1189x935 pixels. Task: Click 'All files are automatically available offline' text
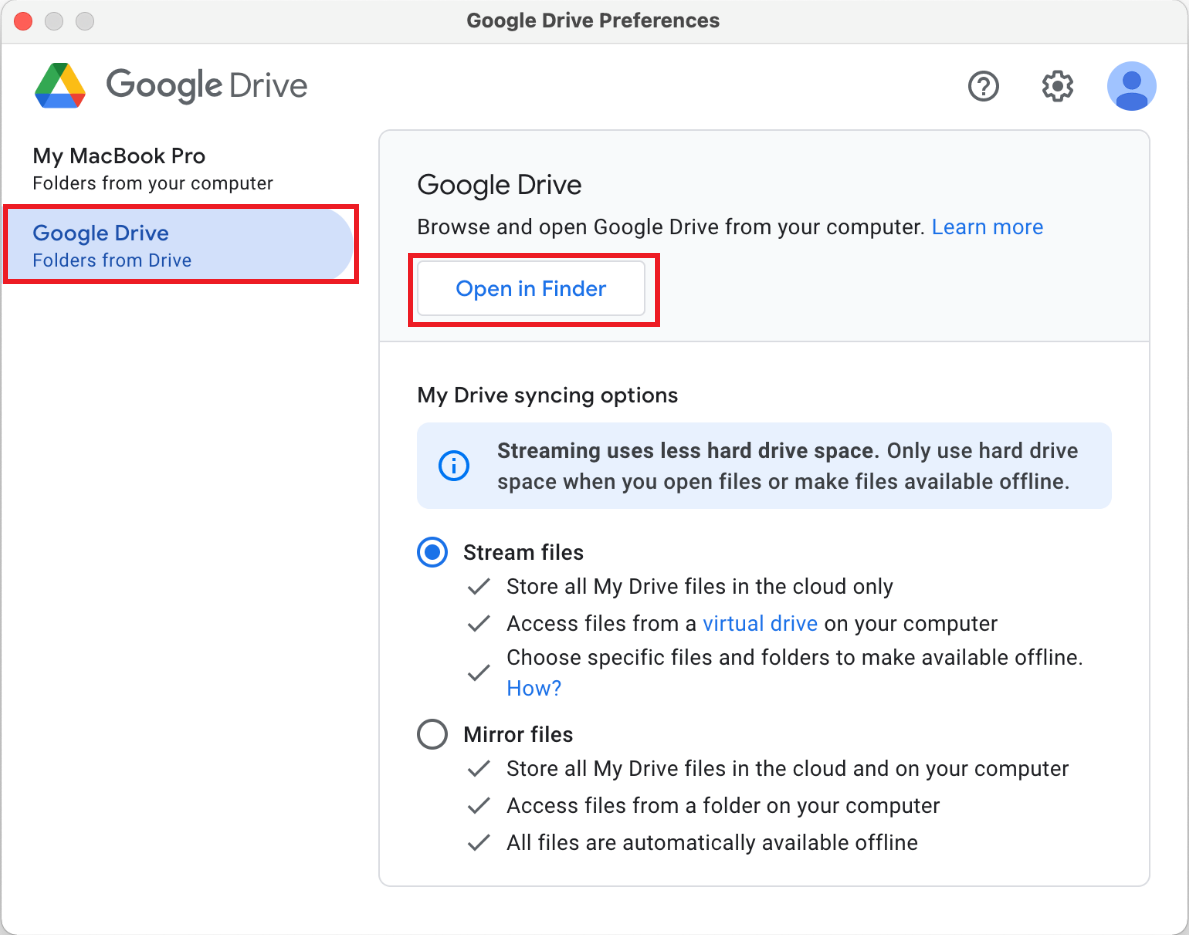(712, 842)
